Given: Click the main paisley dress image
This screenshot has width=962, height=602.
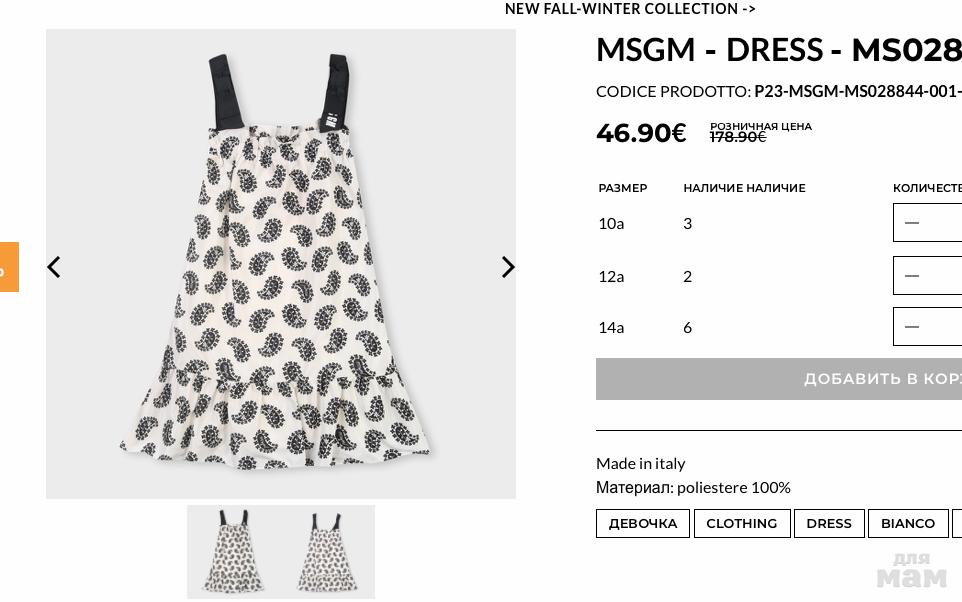Looking at the screenshot, I should pos(281,264).
